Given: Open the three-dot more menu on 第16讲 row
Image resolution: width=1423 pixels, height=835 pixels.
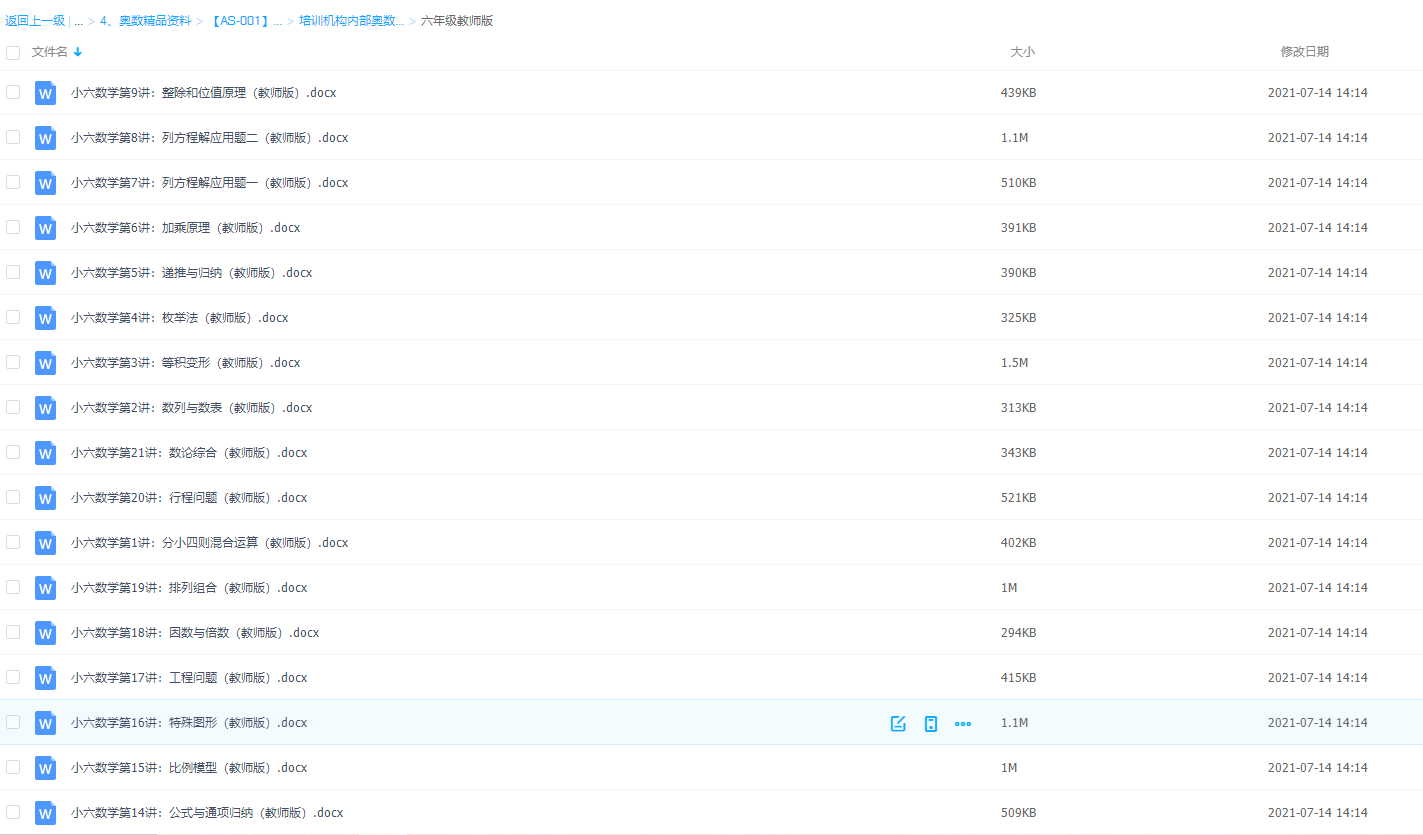Looking at the screenshot, I should pyautogui.click(x=963, y=723).
